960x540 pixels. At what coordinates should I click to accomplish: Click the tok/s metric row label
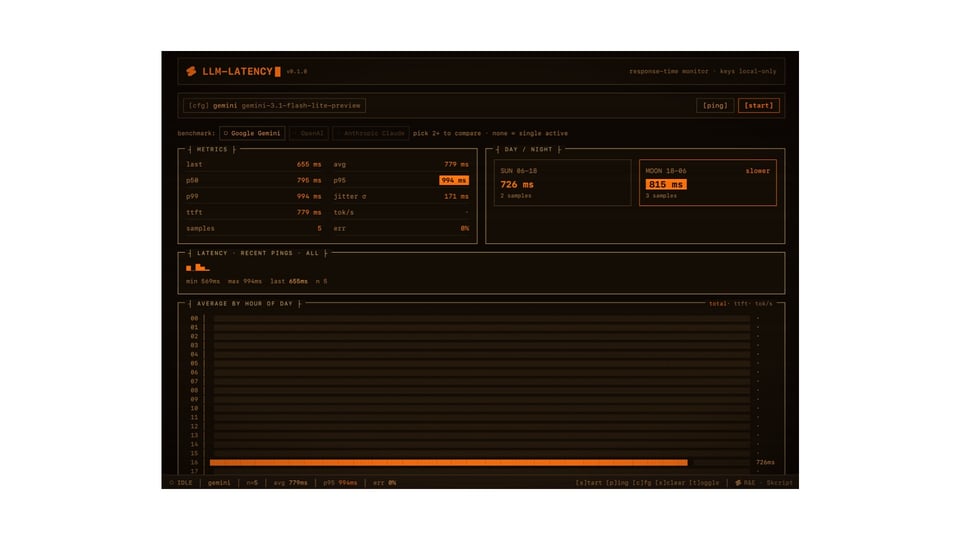[x=343, y=212]
